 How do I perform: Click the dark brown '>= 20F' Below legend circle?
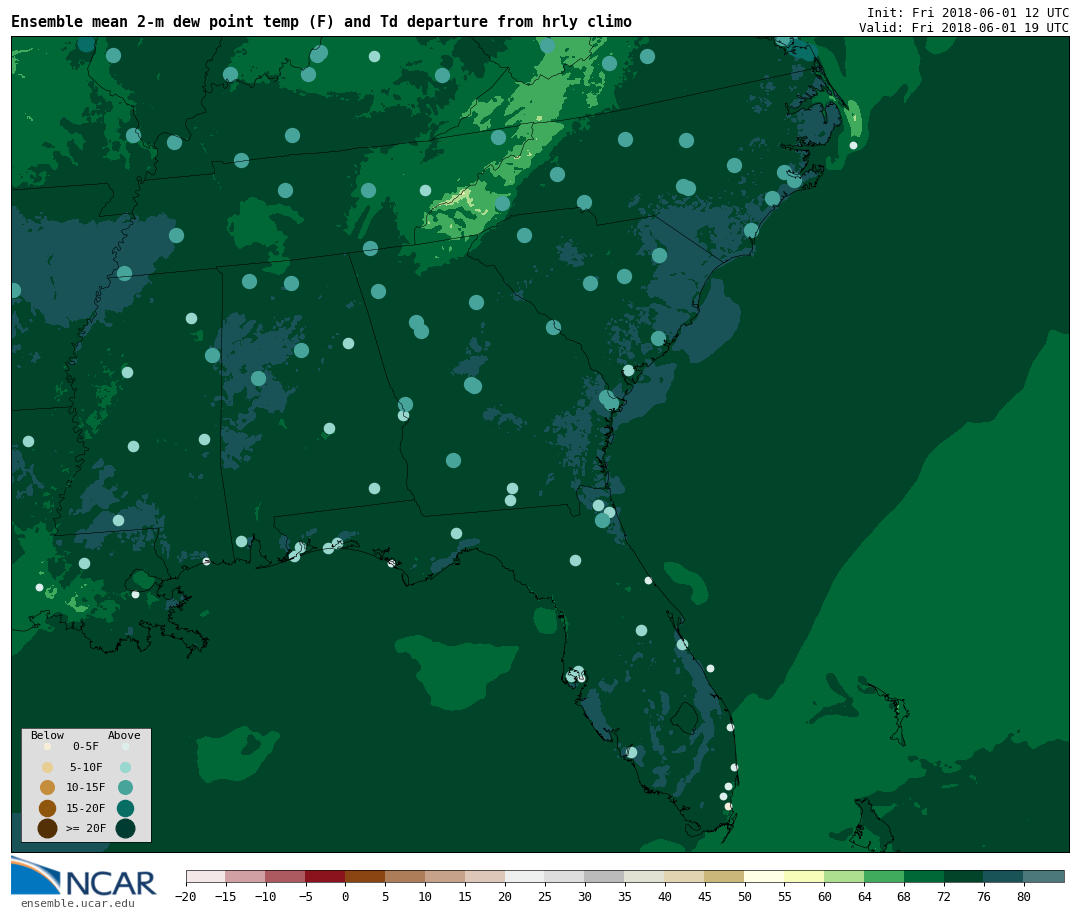(47, 828)
